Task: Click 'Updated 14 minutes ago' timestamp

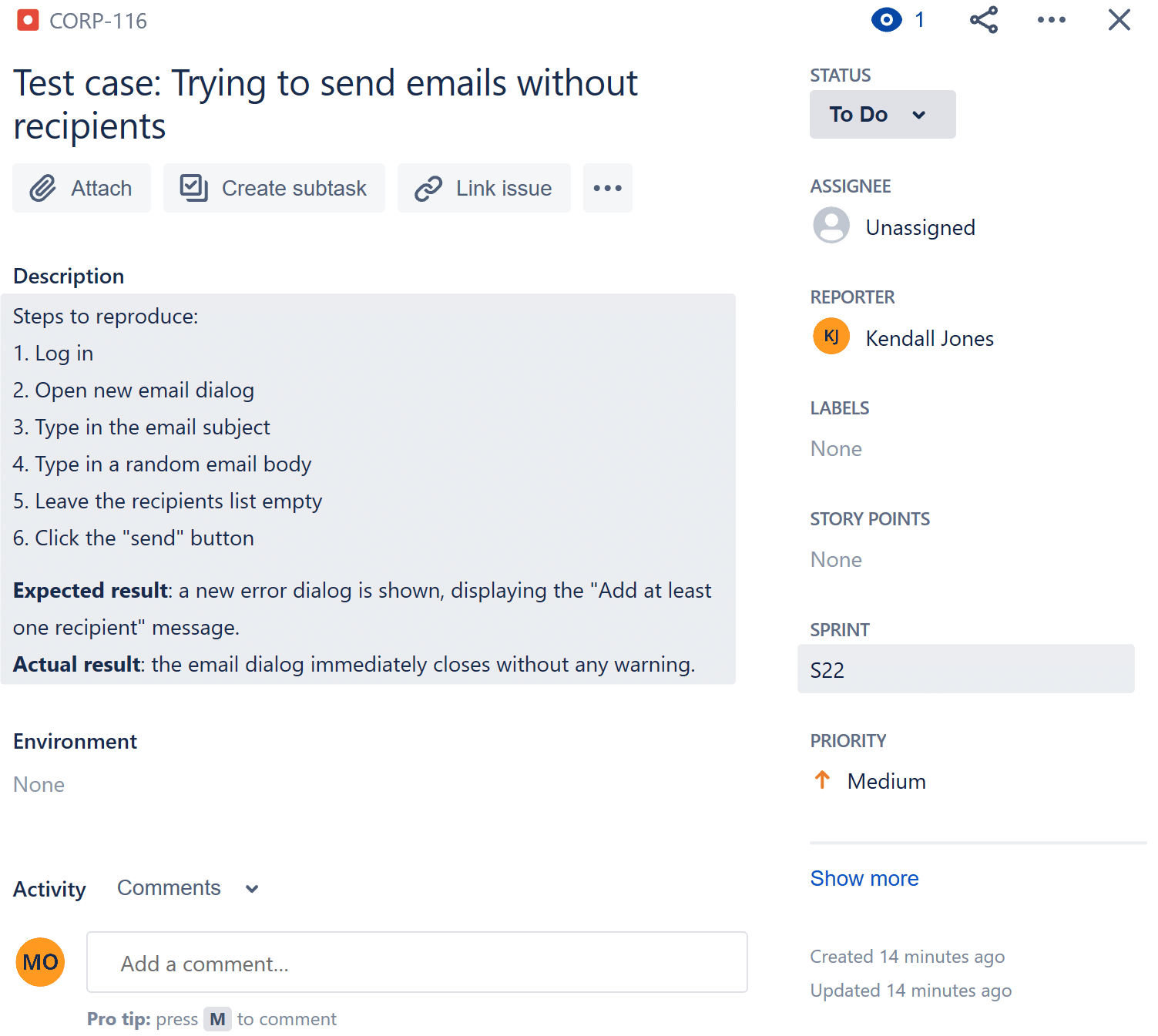Action: 911,991
